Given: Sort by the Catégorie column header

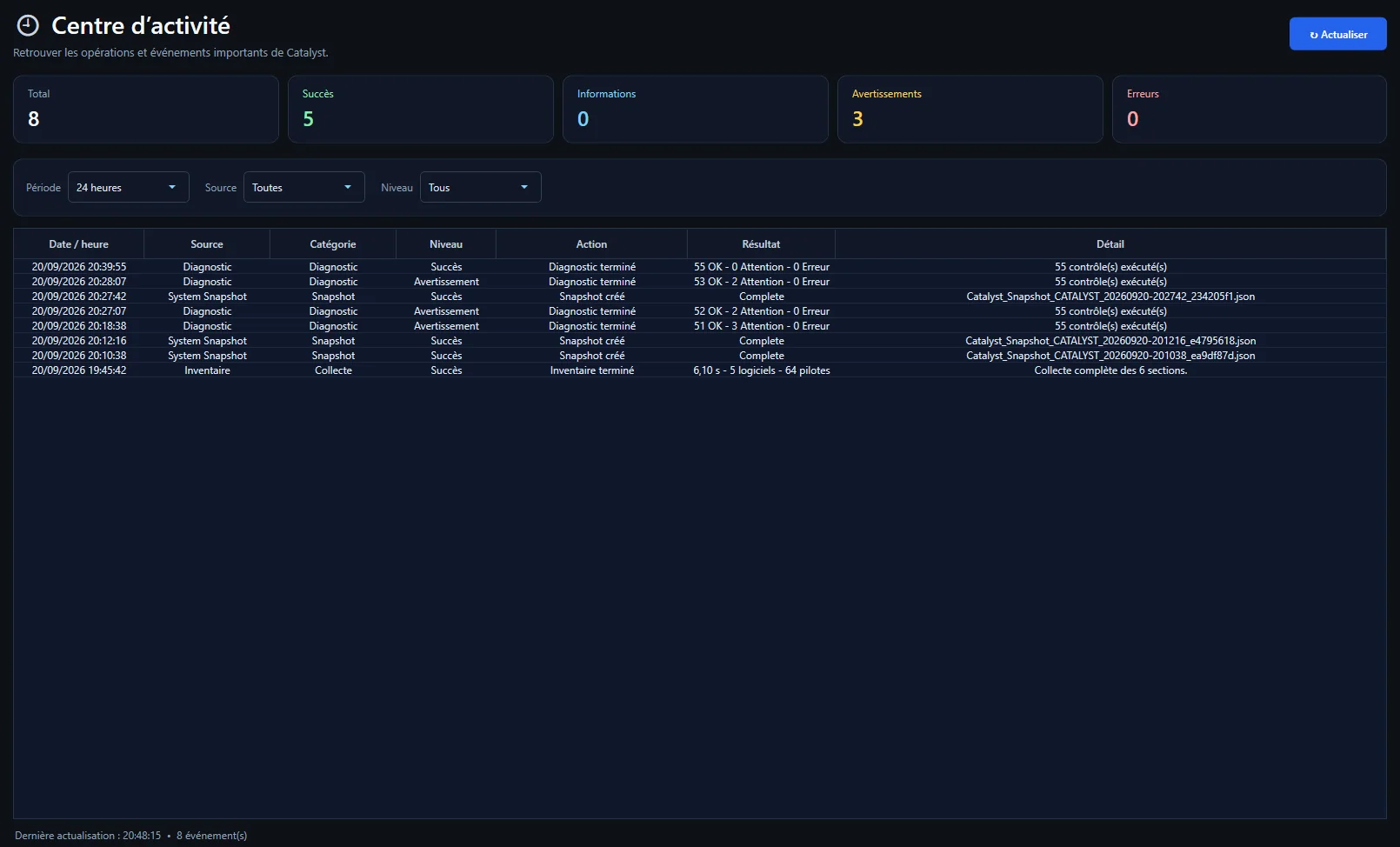Looking at the screenshot, I should coord(333,244).
